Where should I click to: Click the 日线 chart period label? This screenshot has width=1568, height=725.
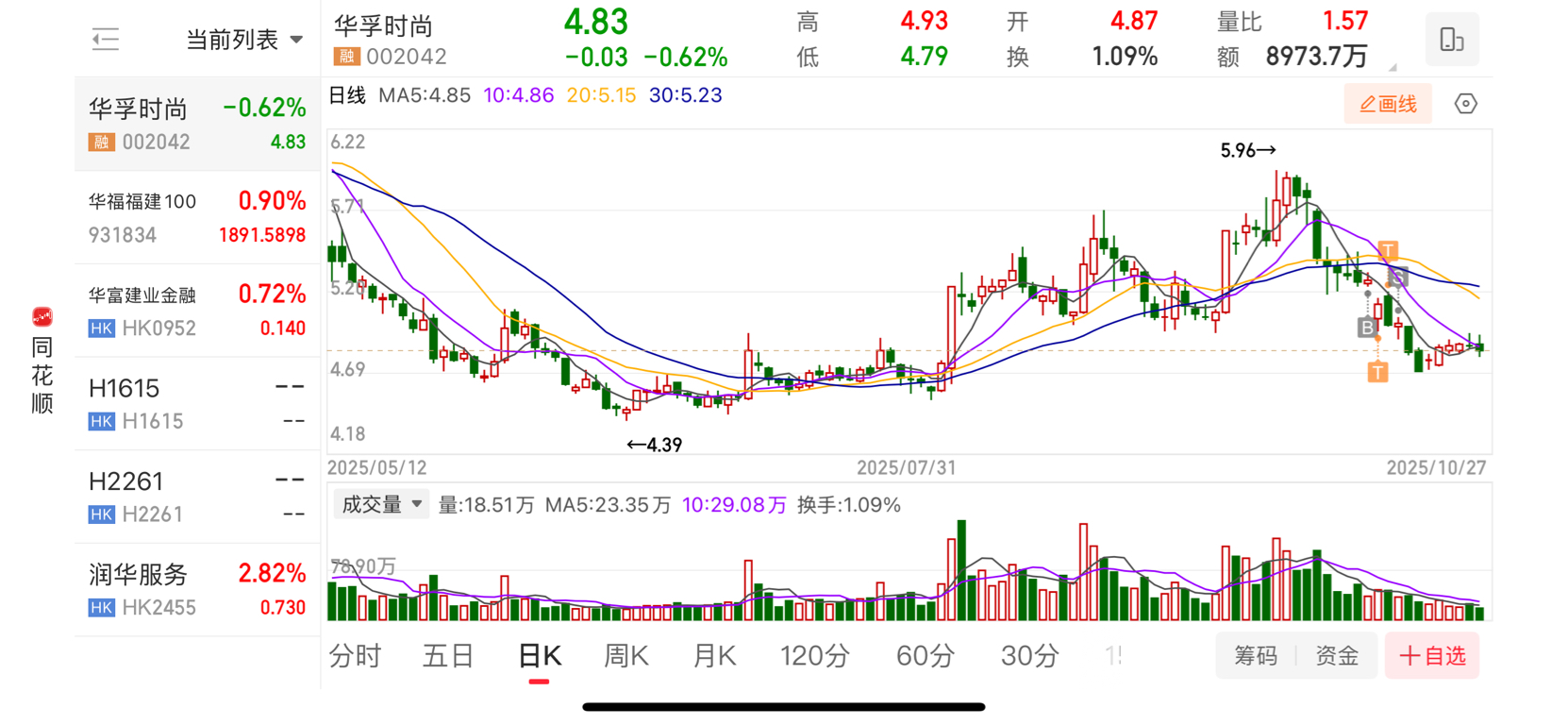(347, 95)
